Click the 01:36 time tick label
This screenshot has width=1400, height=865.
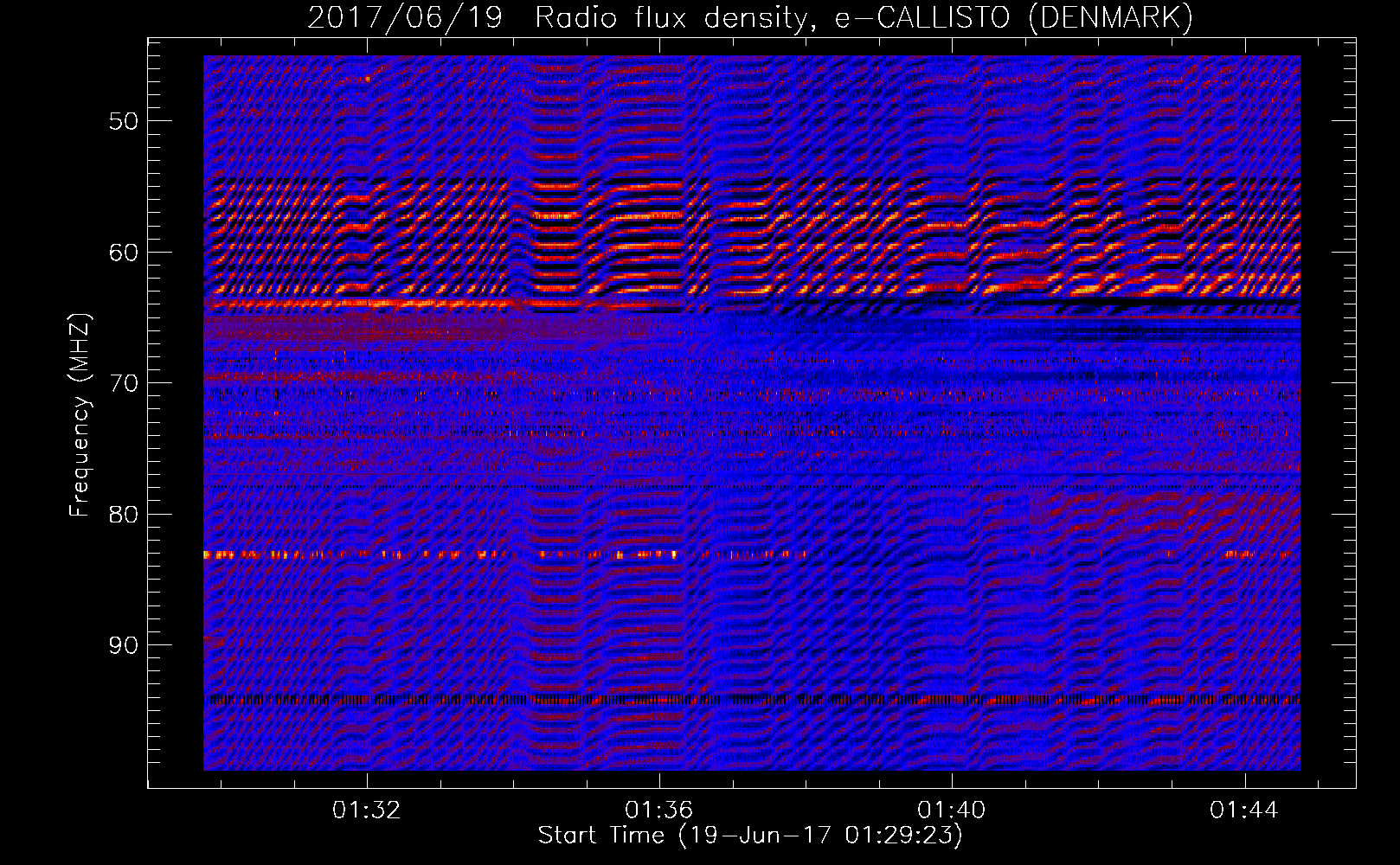point(659,811)
